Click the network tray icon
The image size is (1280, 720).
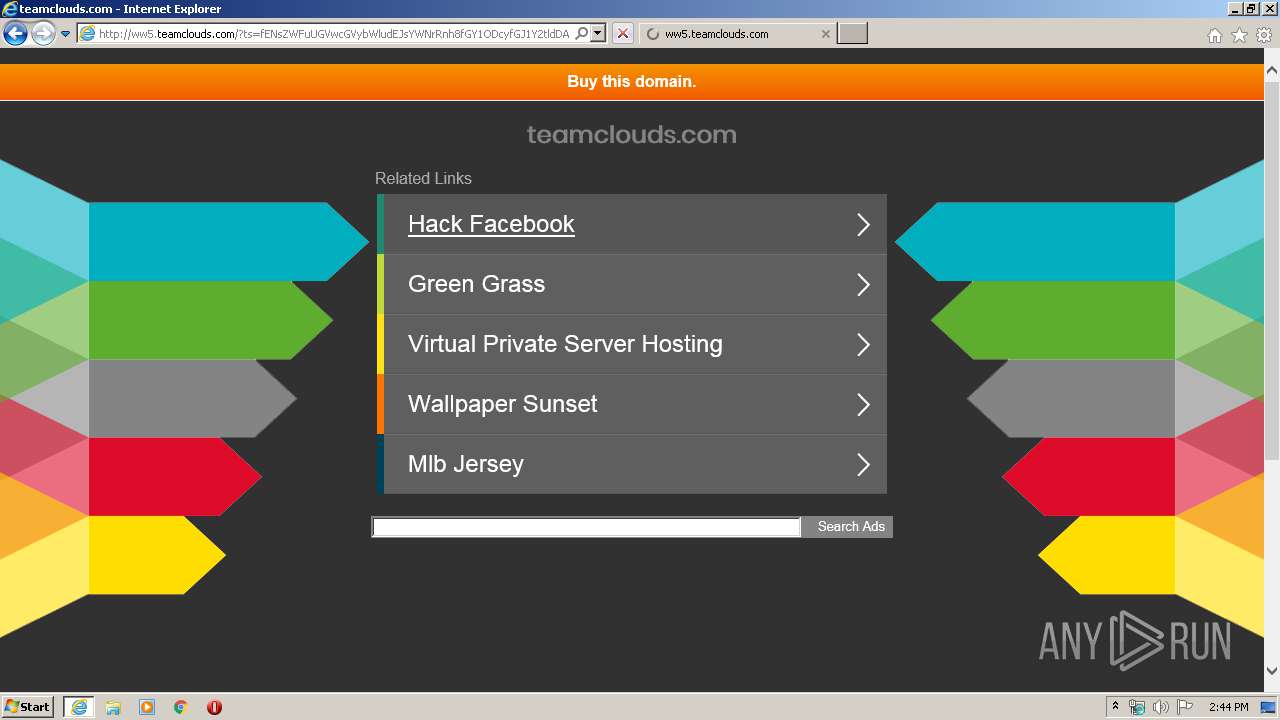[1137, 707]
